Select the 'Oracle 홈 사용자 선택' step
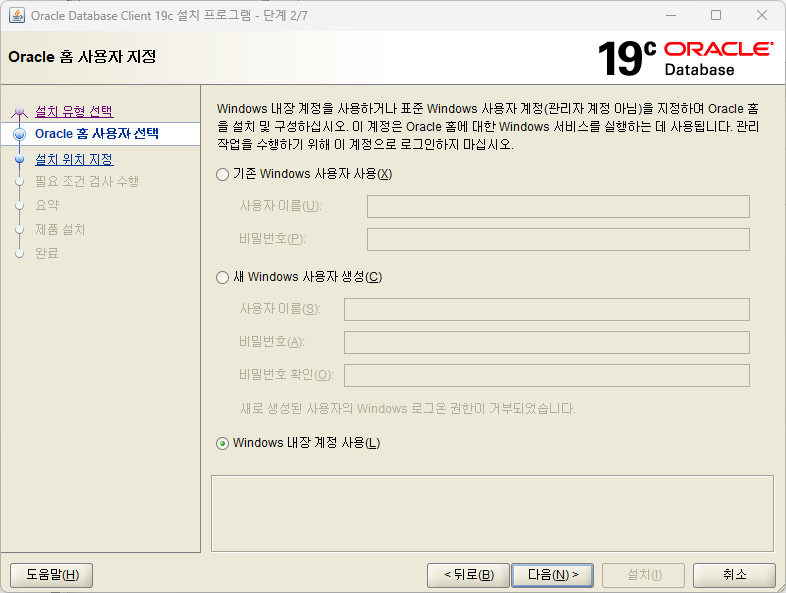The image size is (786, 593). tap(97, 133)
